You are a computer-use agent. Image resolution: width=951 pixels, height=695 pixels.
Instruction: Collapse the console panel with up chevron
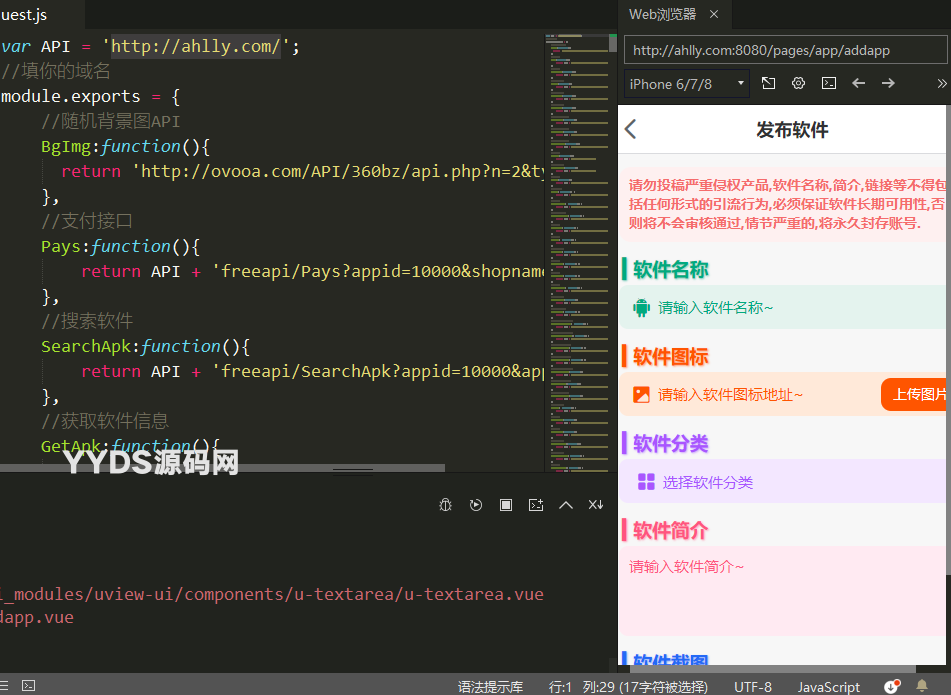tap(566, 505)
